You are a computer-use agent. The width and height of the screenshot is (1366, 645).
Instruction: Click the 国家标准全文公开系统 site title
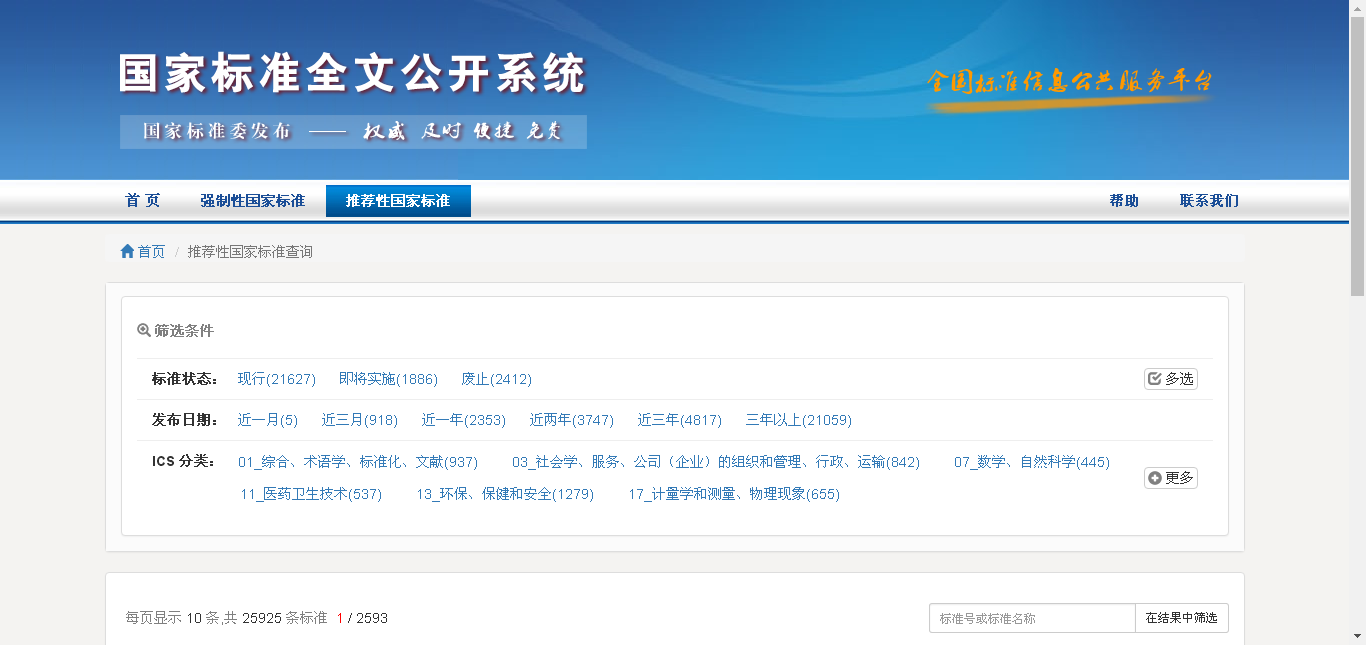pos(352,74)
